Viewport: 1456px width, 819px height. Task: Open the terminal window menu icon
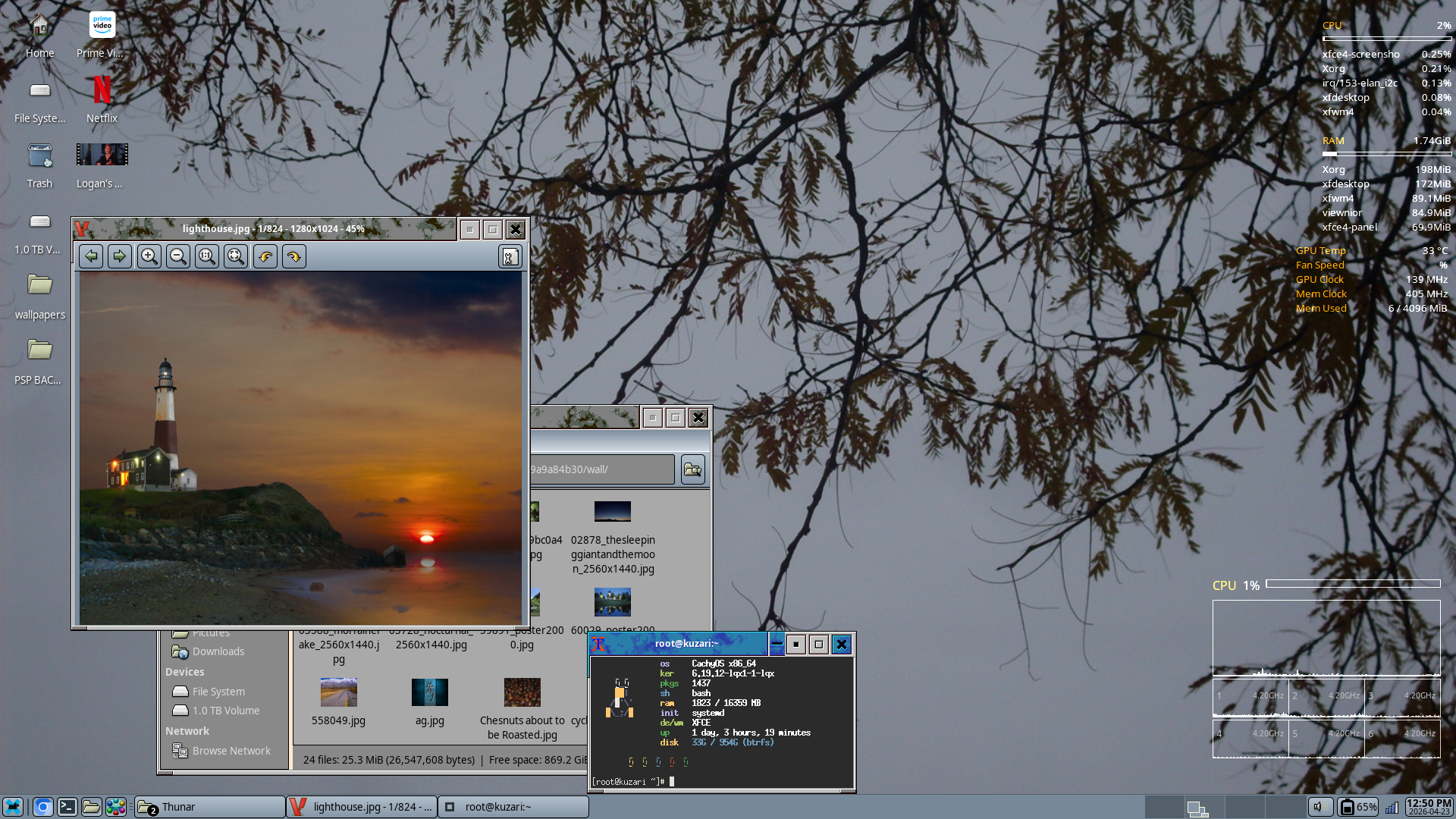[599, 644]
